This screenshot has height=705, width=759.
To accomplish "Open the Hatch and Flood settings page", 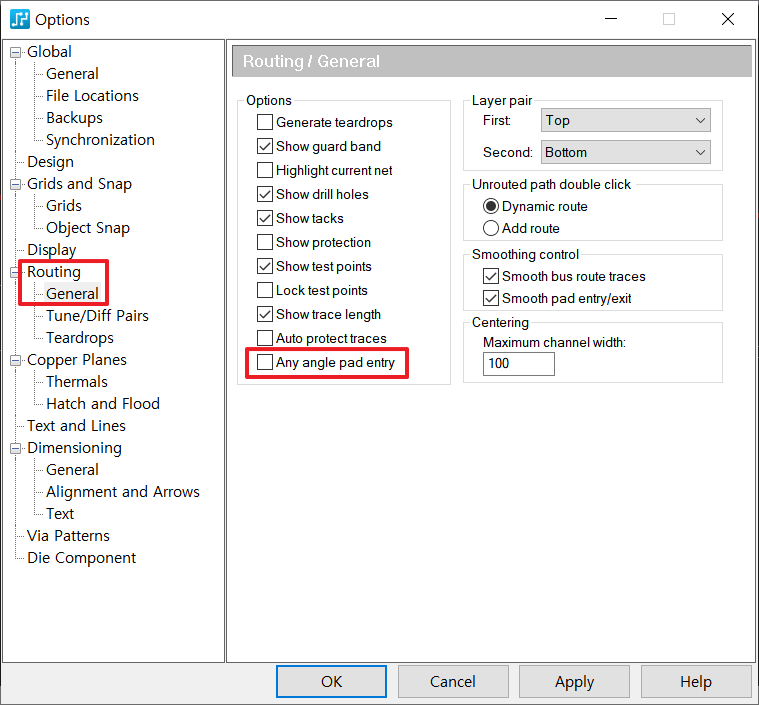I will tap(102, 404).
